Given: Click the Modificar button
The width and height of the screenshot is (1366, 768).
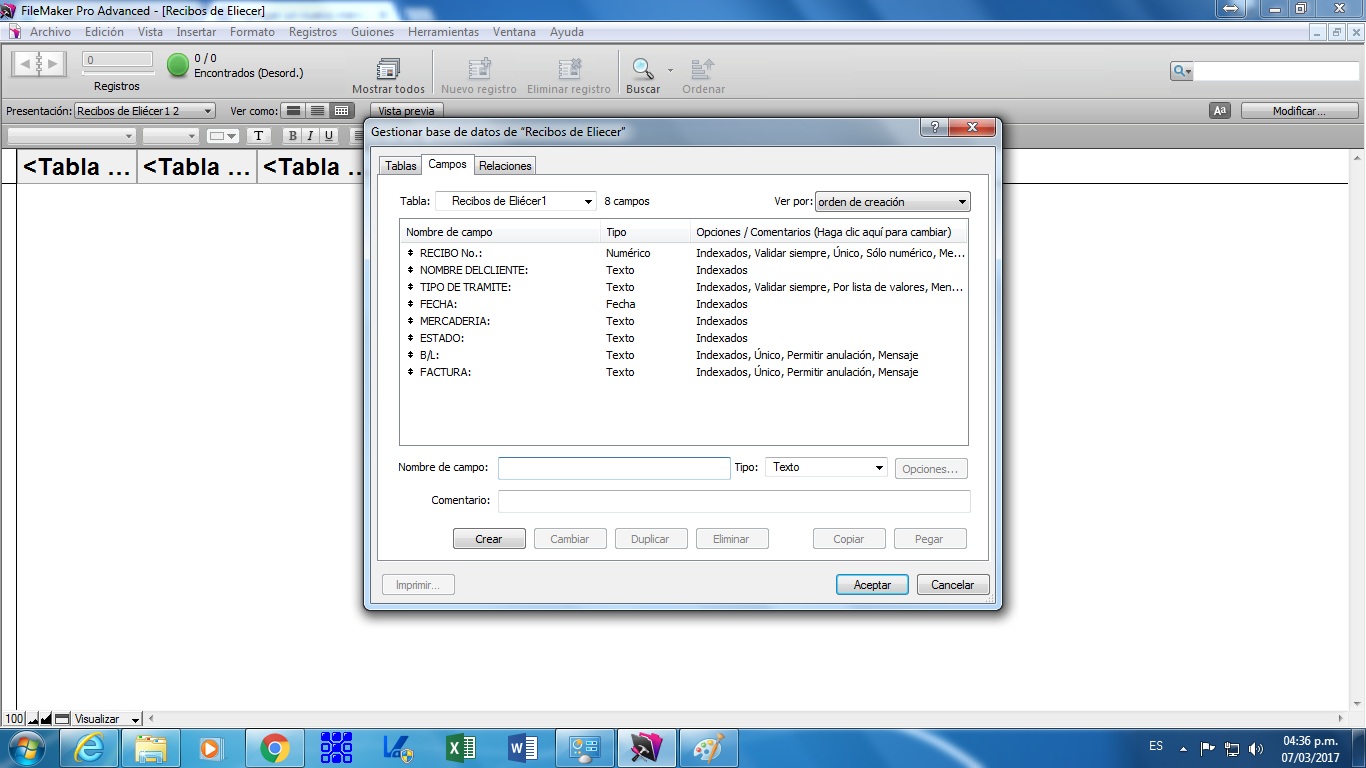Looking at the screenshot, I should click(1299, 111).
